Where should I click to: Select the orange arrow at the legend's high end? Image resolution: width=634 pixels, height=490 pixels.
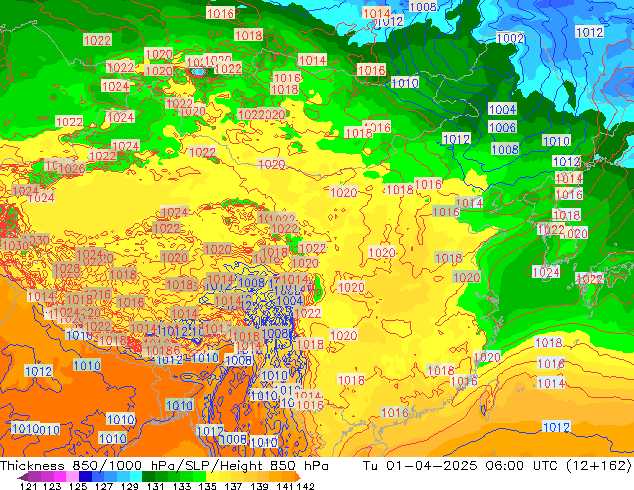coord(298,477)
